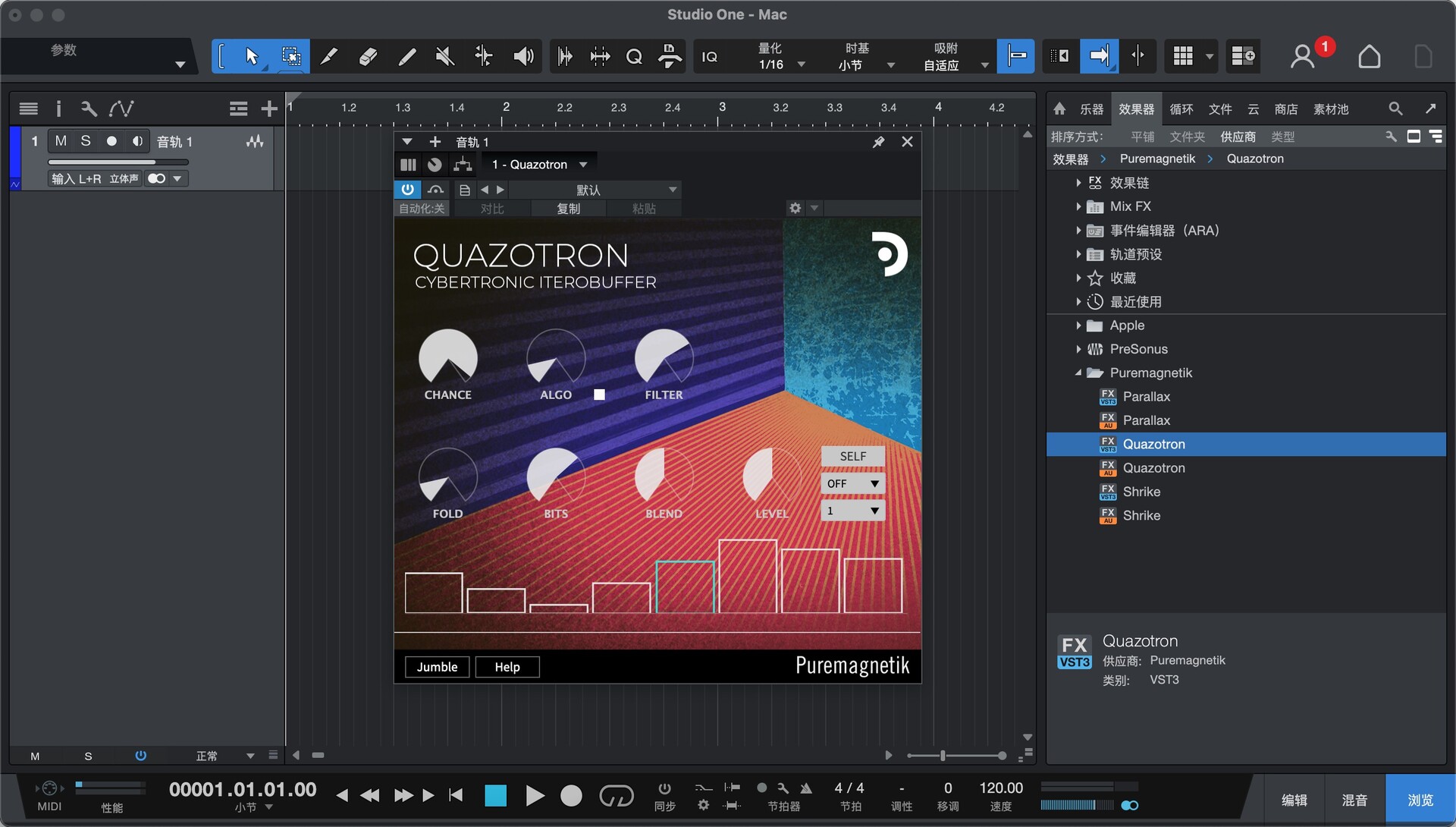Click the IQ input quantize button

pos(710,57)
